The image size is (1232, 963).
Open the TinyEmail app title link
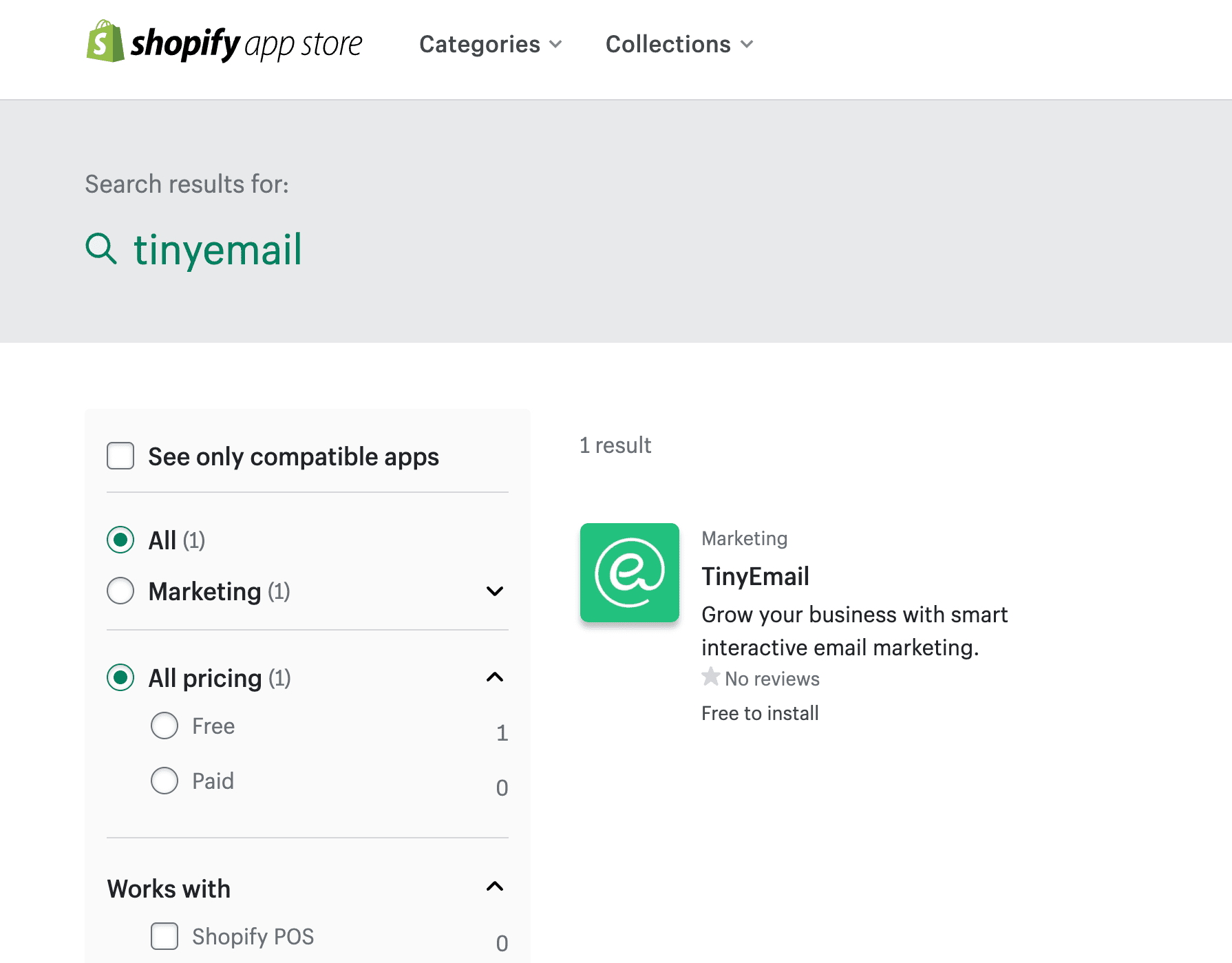(755, 576)
